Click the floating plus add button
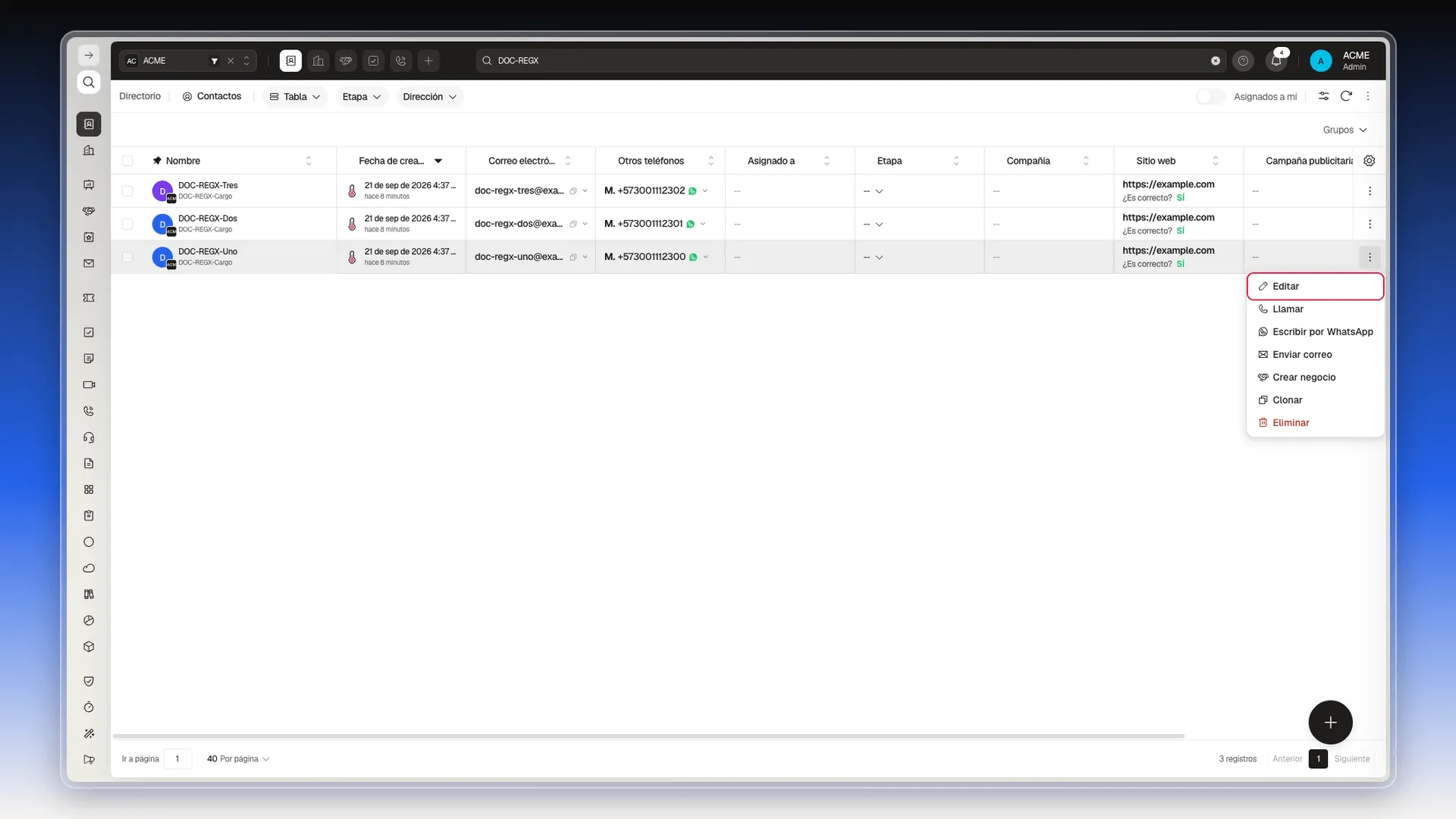This screenshot has width=1456, height=819. tap(1330, 723)
